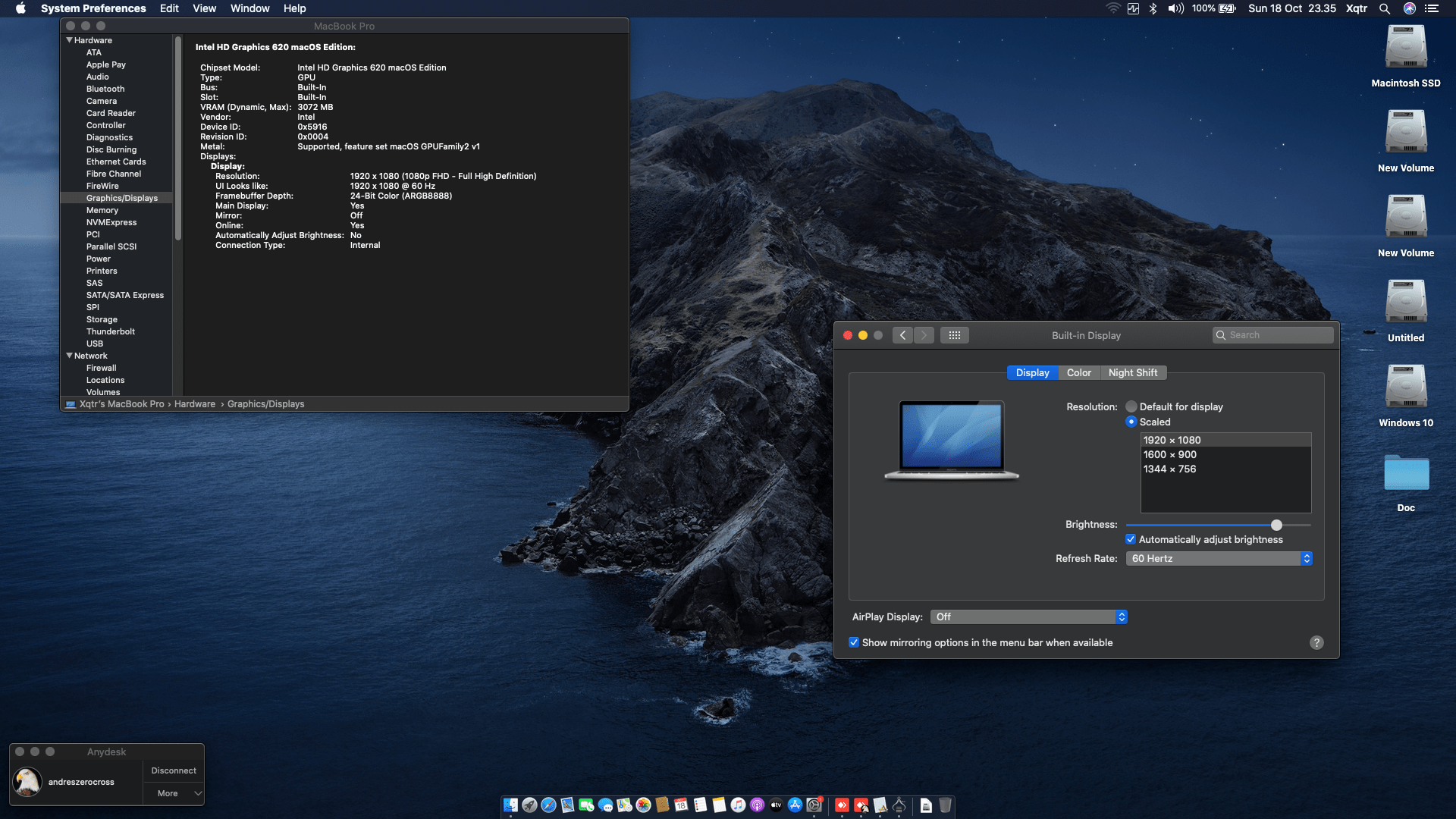Screen dimensions: 1456x819
Task: Open the Window menu in the menu bar
Action: (x=249, y=8)
